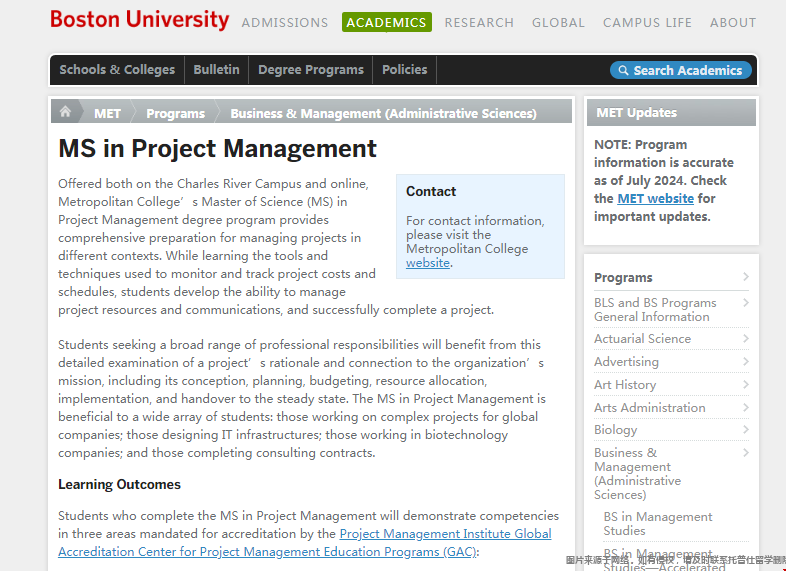This screenshot has height=571, width=786.
Task: Open the Campus Life navigation item
Action: tap(647, 23)
